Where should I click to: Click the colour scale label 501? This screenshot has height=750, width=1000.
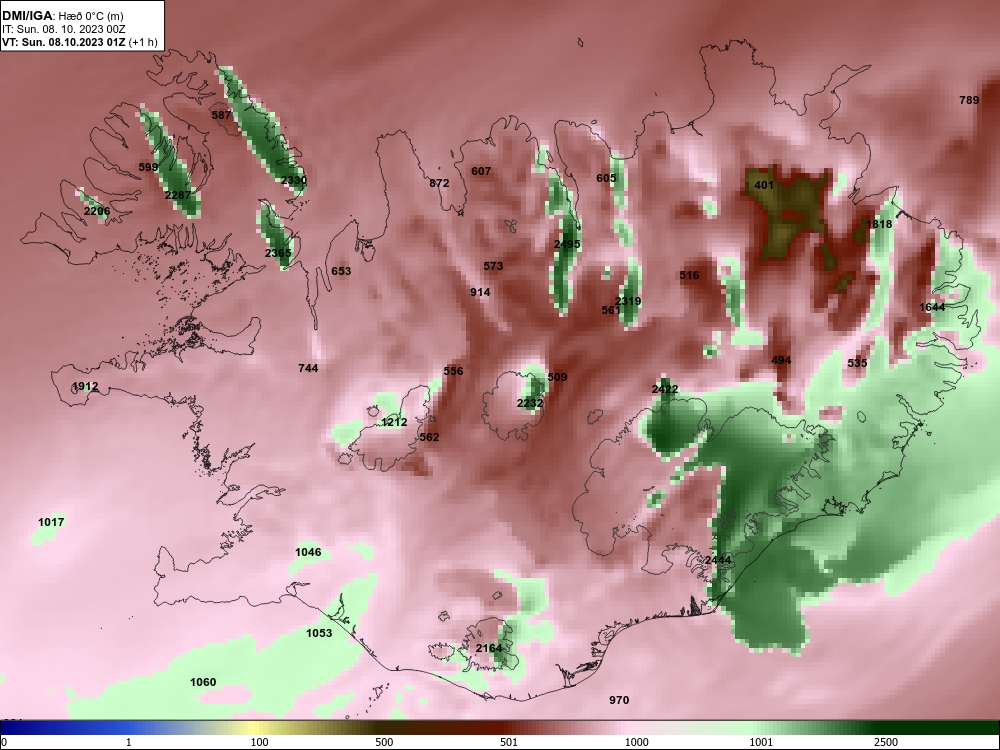click(x=509, y=742)
